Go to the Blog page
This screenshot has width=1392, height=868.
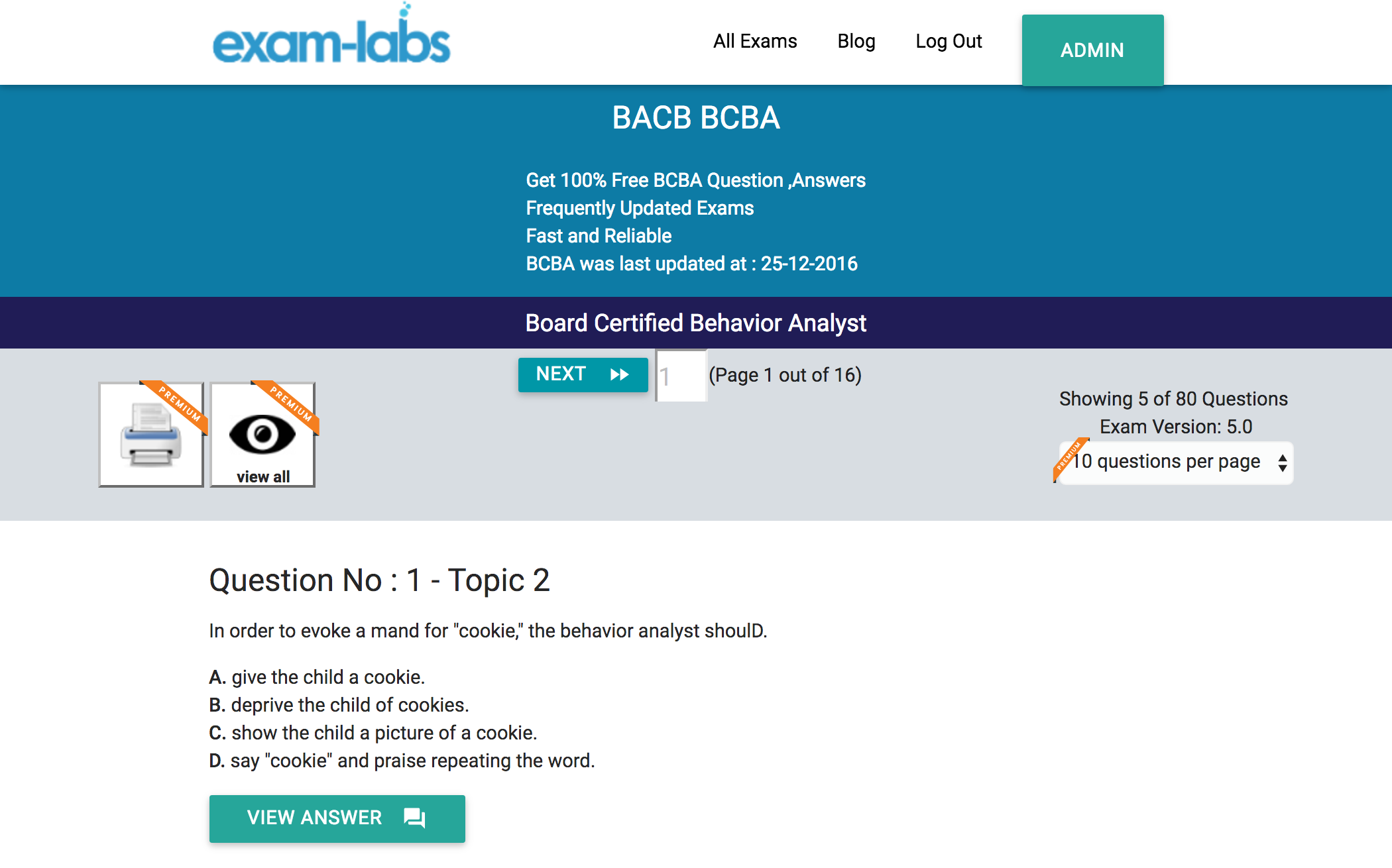pyautogui.click(x=856, y=41)
